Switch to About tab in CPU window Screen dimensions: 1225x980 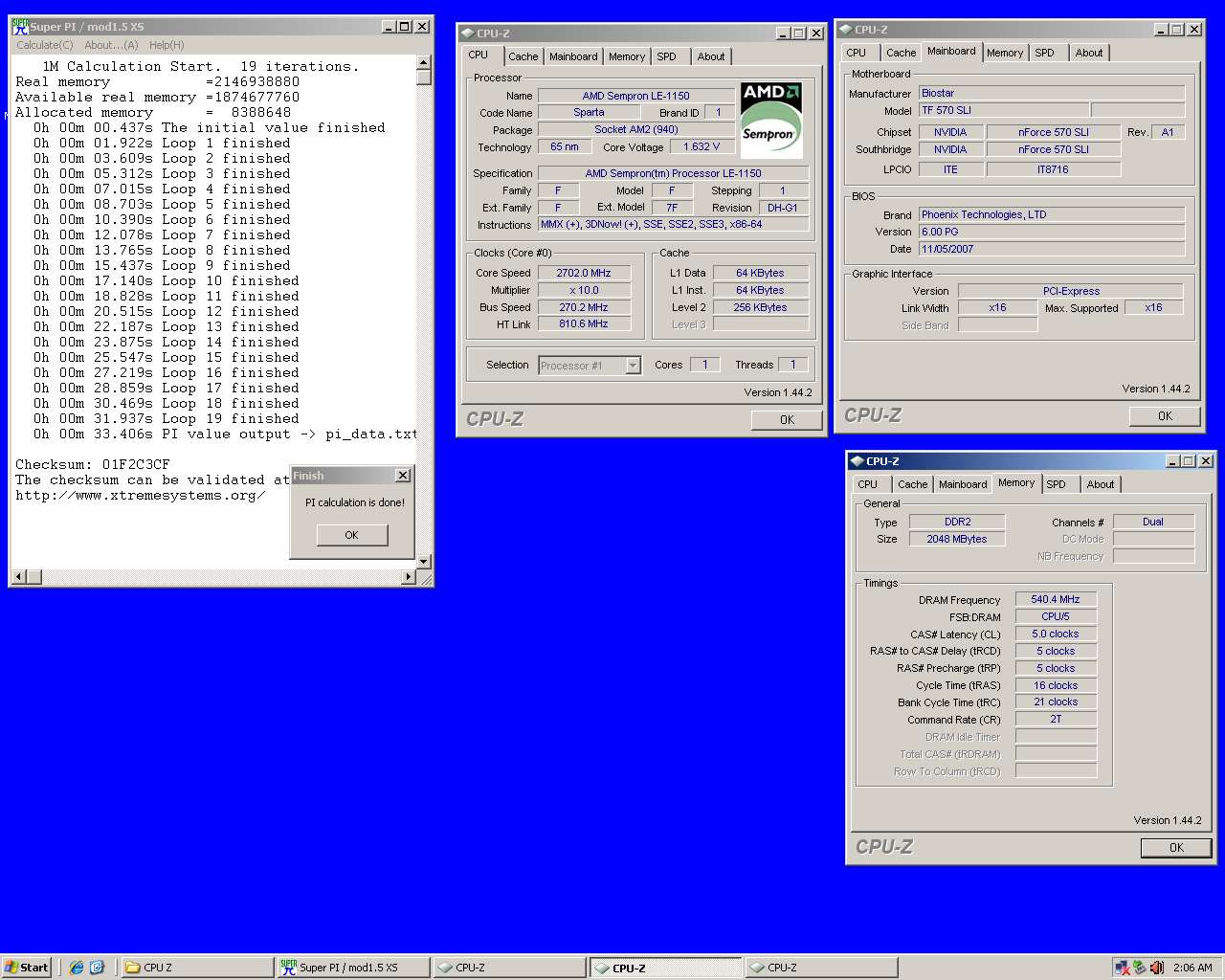click(711, 56)
